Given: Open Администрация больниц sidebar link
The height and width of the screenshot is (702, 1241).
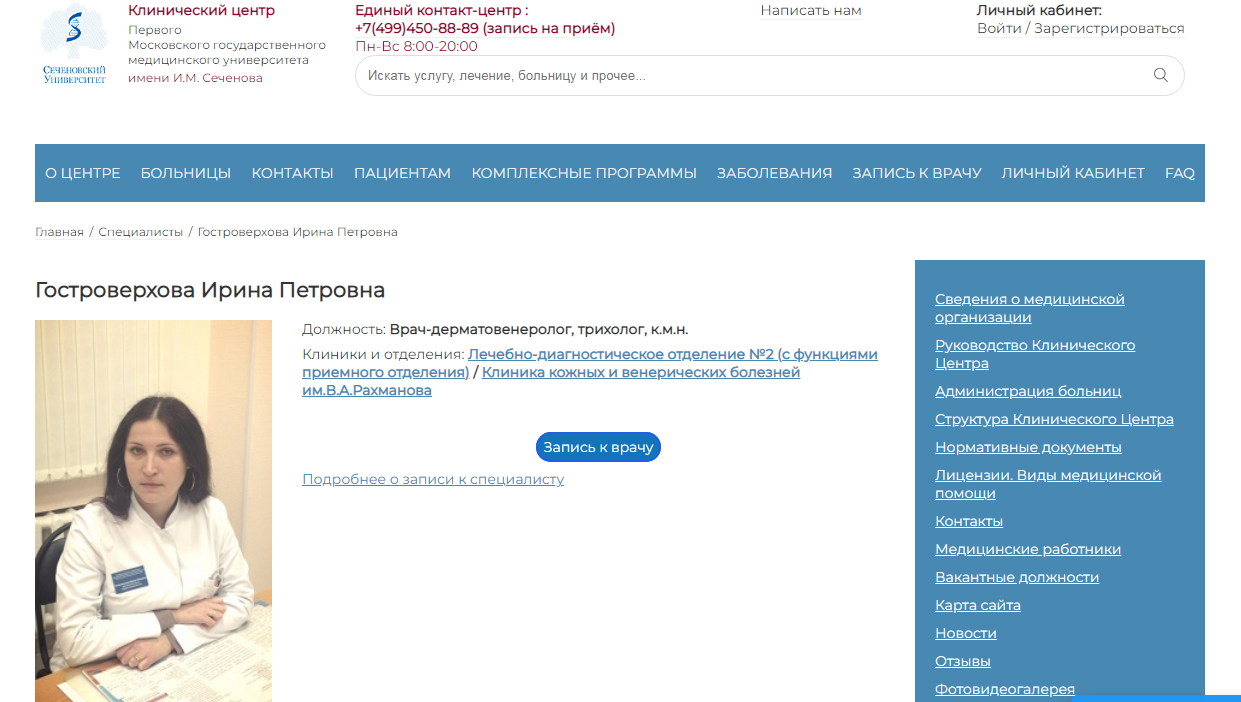Looking at the screenshot, I should click(x=1028, y=392).
